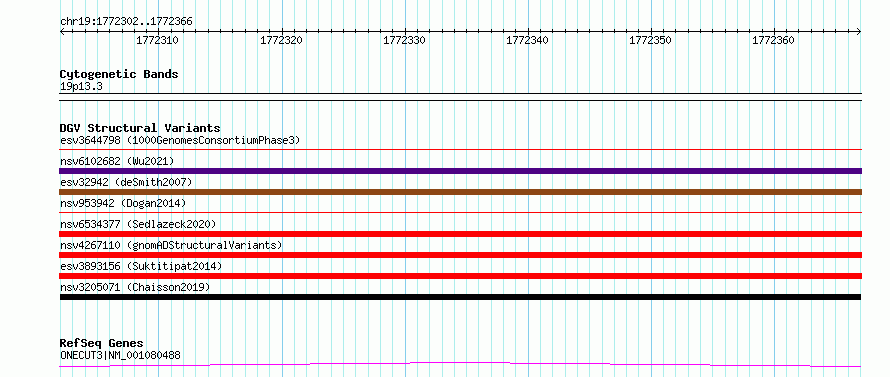890x377 pixels.
Task: Click the black nsv3205071 variant bar
Action: (x=460, y=297)
